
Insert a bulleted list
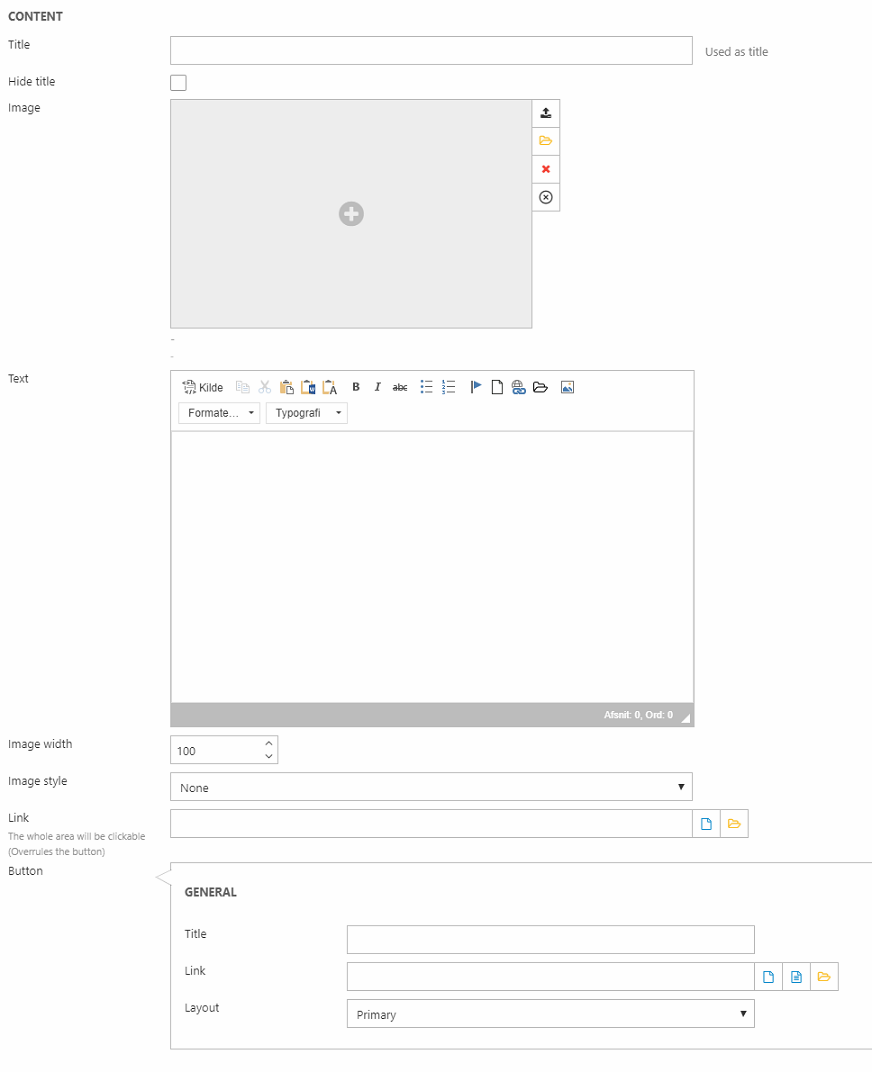[426, 387]
